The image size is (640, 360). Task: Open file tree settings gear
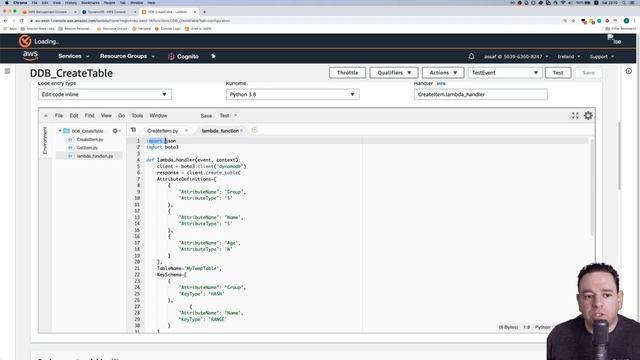point(116,131)
